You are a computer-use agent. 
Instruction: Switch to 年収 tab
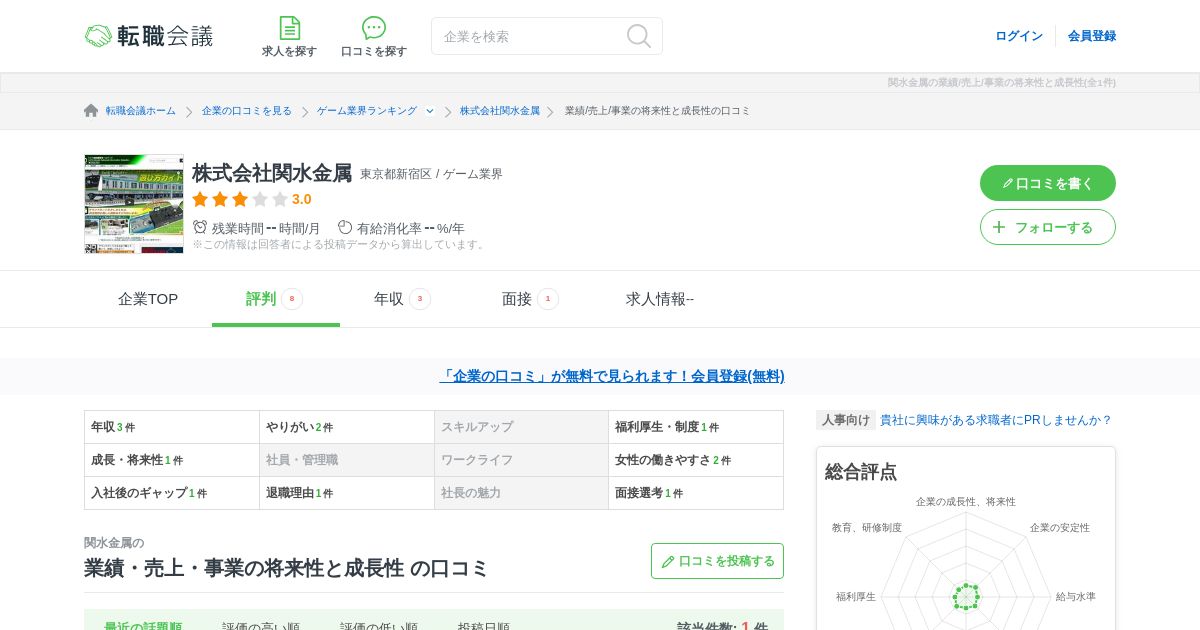point(404,299)
